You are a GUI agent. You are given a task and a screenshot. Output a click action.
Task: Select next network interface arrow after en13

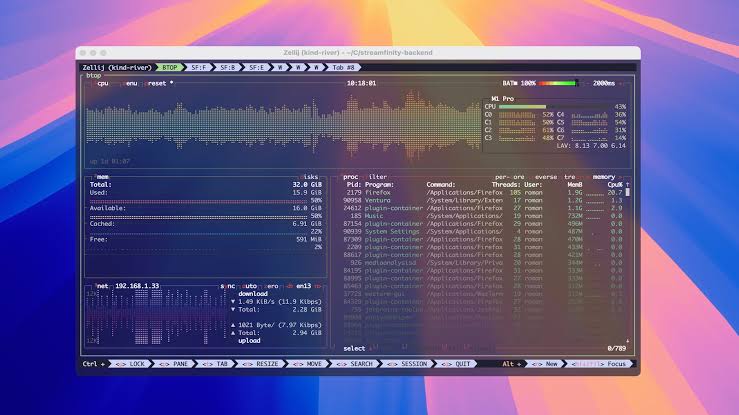pyautogui.click(x=318, y=286)
